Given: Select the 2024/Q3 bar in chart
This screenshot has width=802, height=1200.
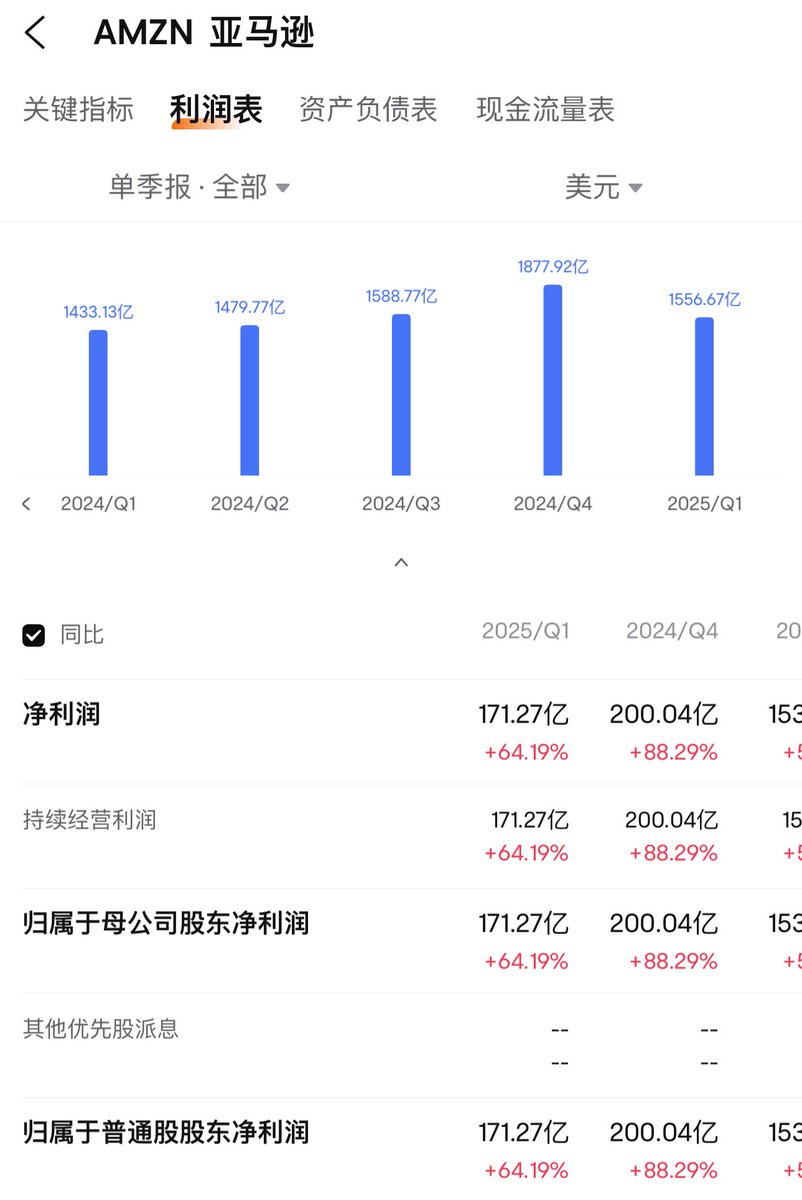Looking at the screenshot, I should (x=401, y=395).
